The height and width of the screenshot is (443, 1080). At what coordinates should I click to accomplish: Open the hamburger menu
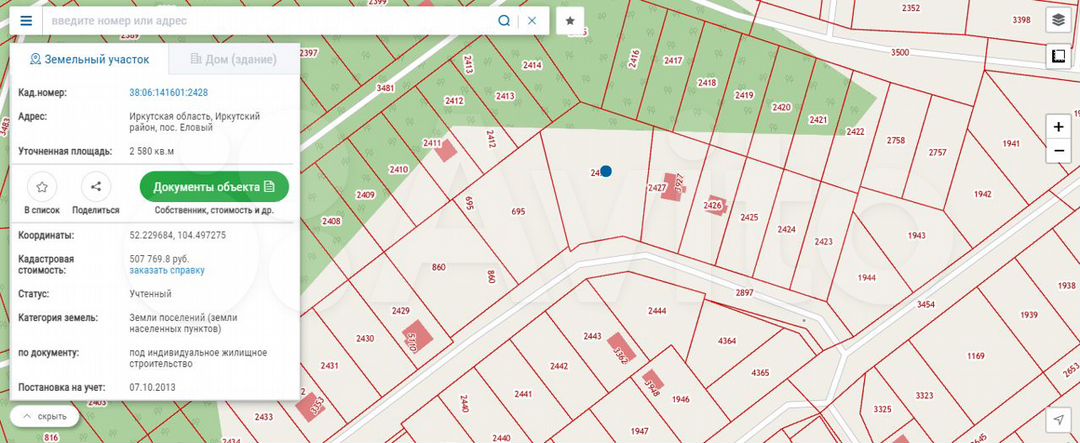[26, 20]
